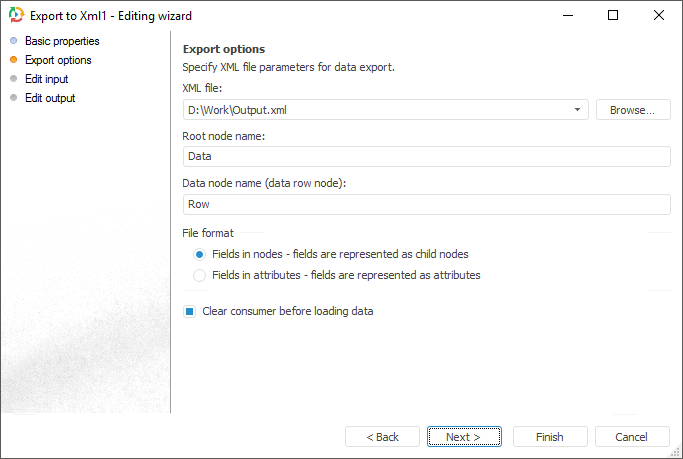Click the Data node name field

point(425,204)
